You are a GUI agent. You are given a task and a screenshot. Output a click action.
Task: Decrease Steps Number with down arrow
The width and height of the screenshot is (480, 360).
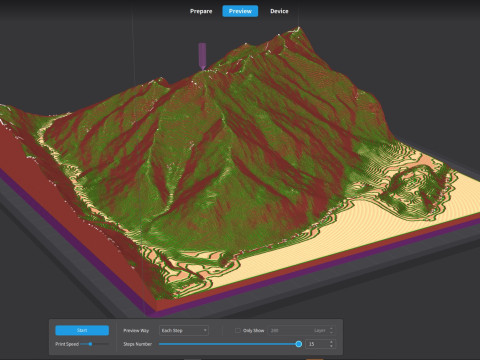[331, 346]
